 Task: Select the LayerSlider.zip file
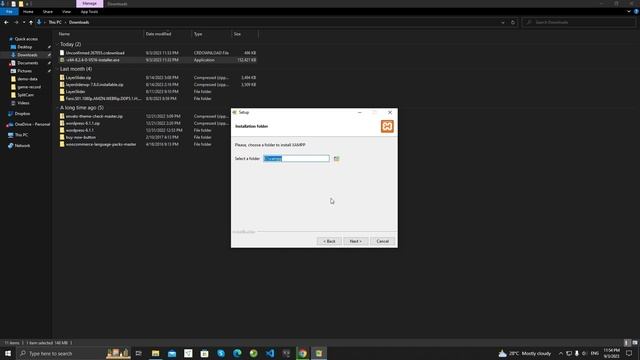coord(78,78)
